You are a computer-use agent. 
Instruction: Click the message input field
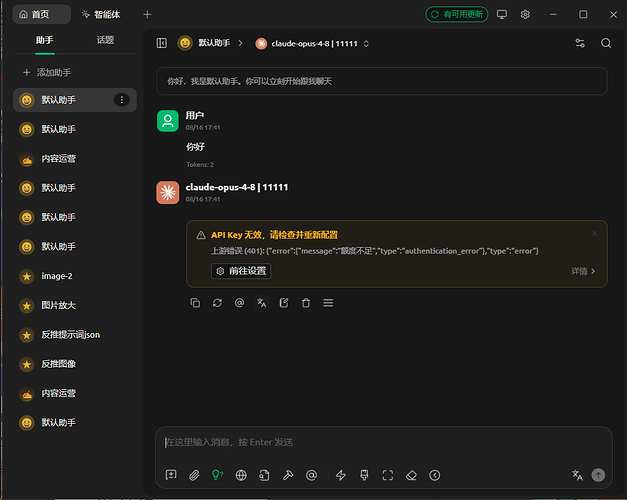[x=383, y=442]
